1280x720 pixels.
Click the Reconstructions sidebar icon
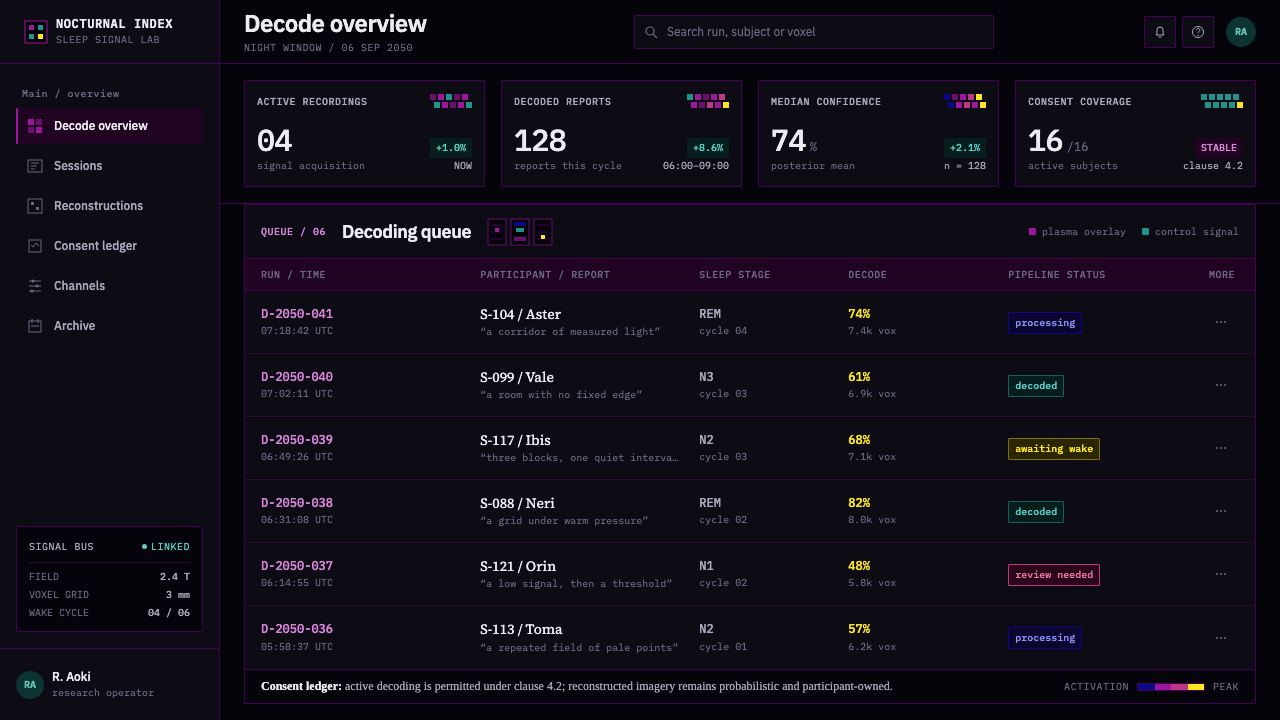tap(35, 206)
